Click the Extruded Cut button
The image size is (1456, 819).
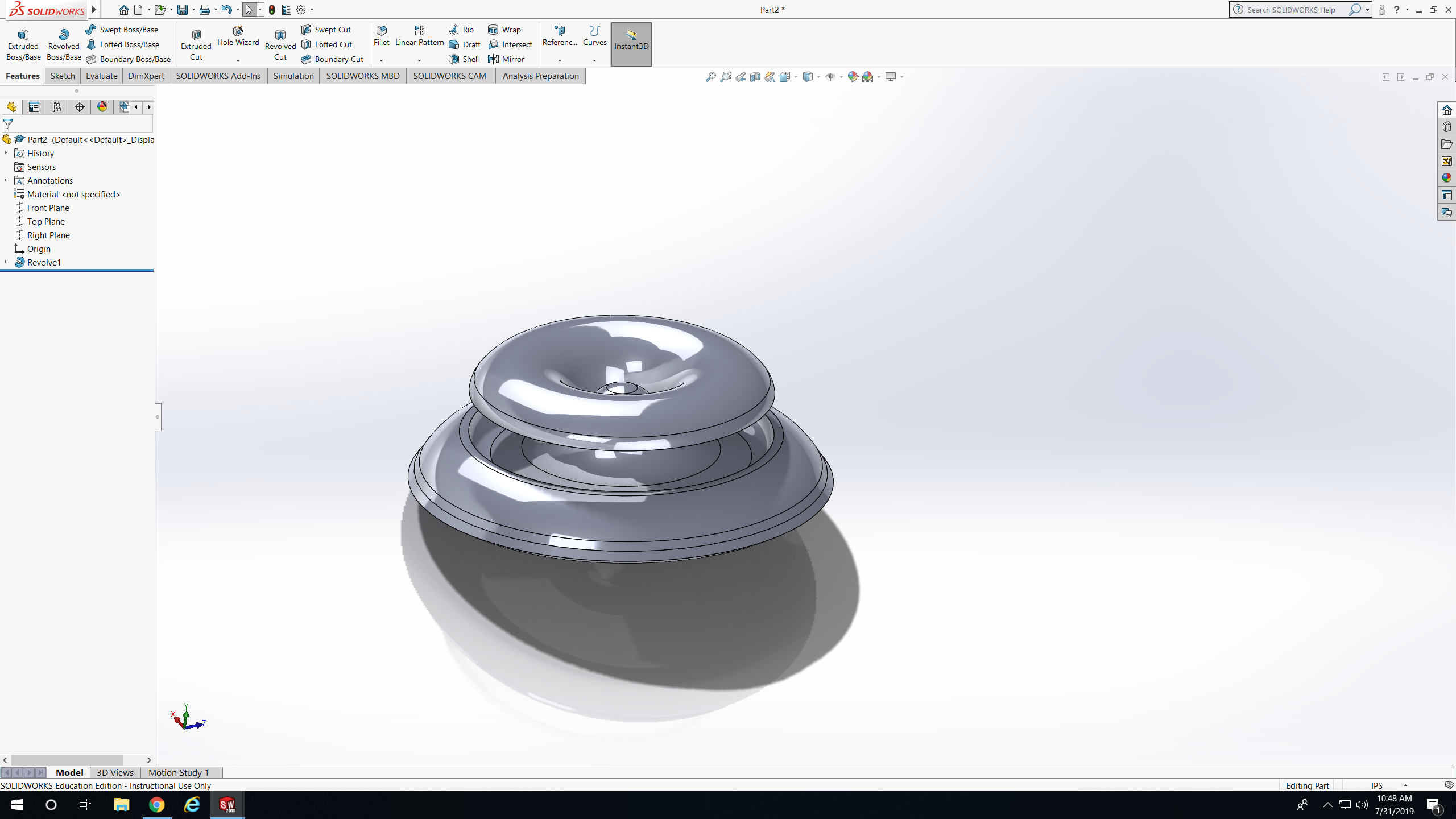(196, 44)
